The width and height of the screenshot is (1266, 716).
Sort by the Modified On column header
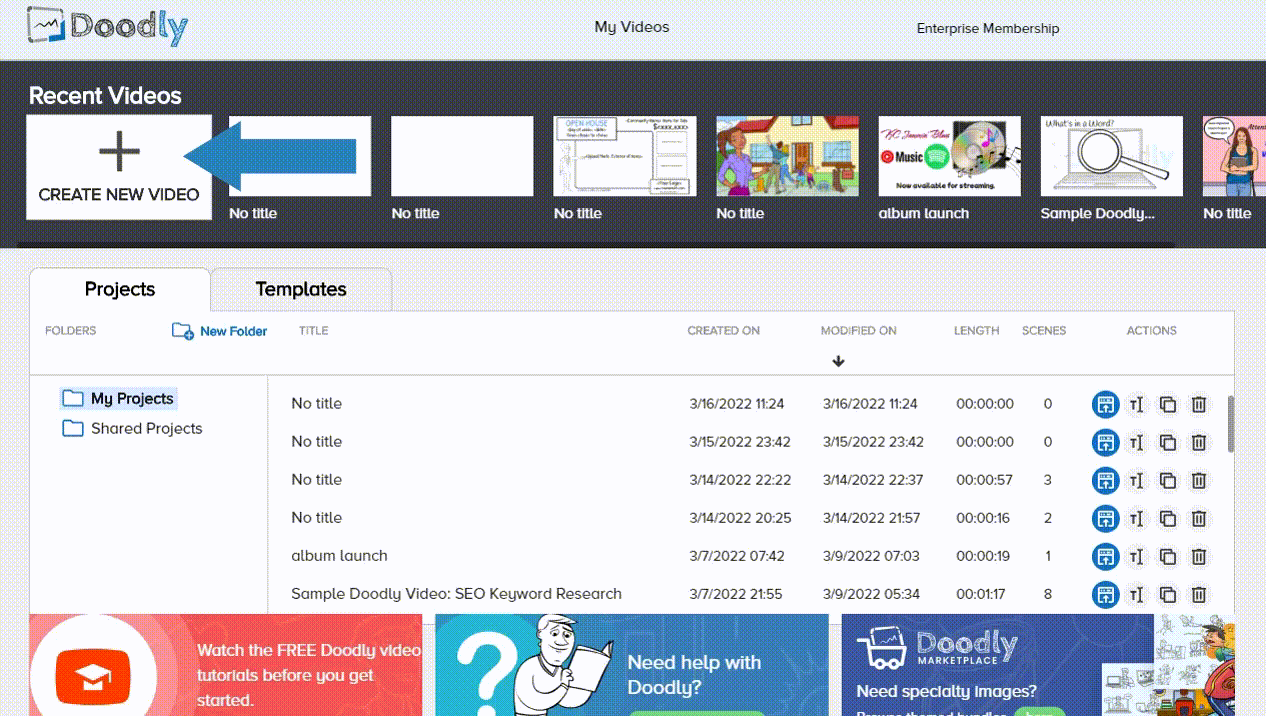(x=858, y=331)
